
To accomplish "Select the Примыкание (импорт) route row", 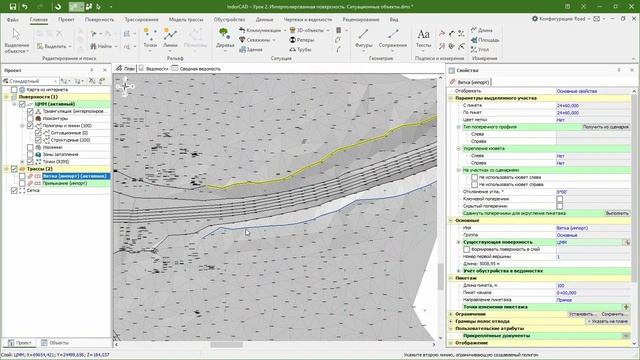I will [64, 184].
